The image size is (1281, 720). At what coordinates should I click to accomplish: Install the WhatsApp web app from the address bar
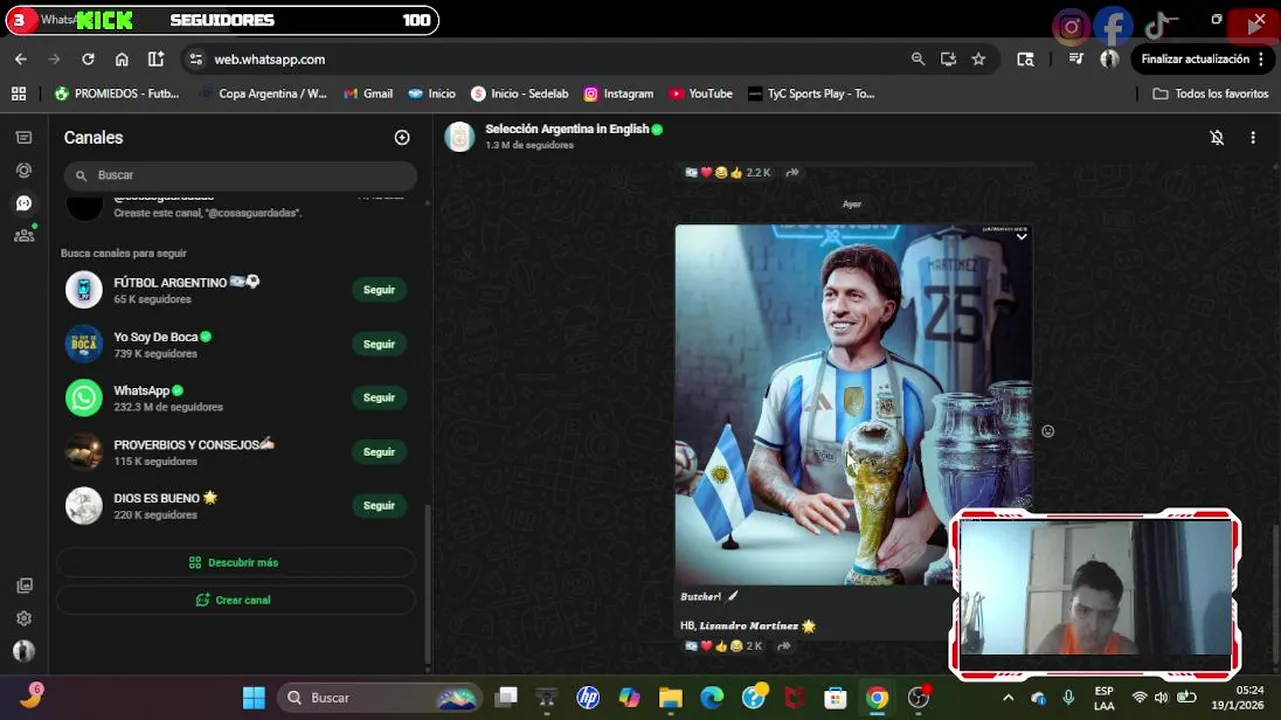coord(948,59)
